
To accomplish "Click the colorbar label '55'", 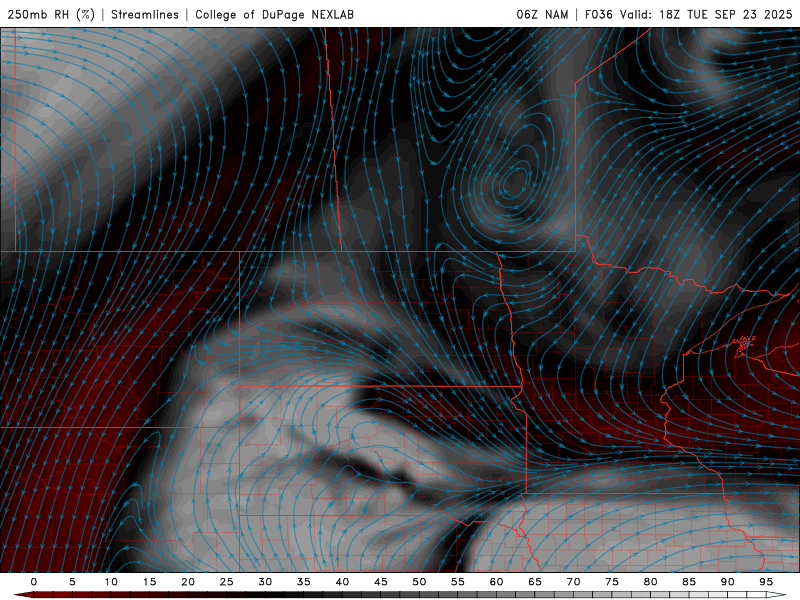I will 458,582.
